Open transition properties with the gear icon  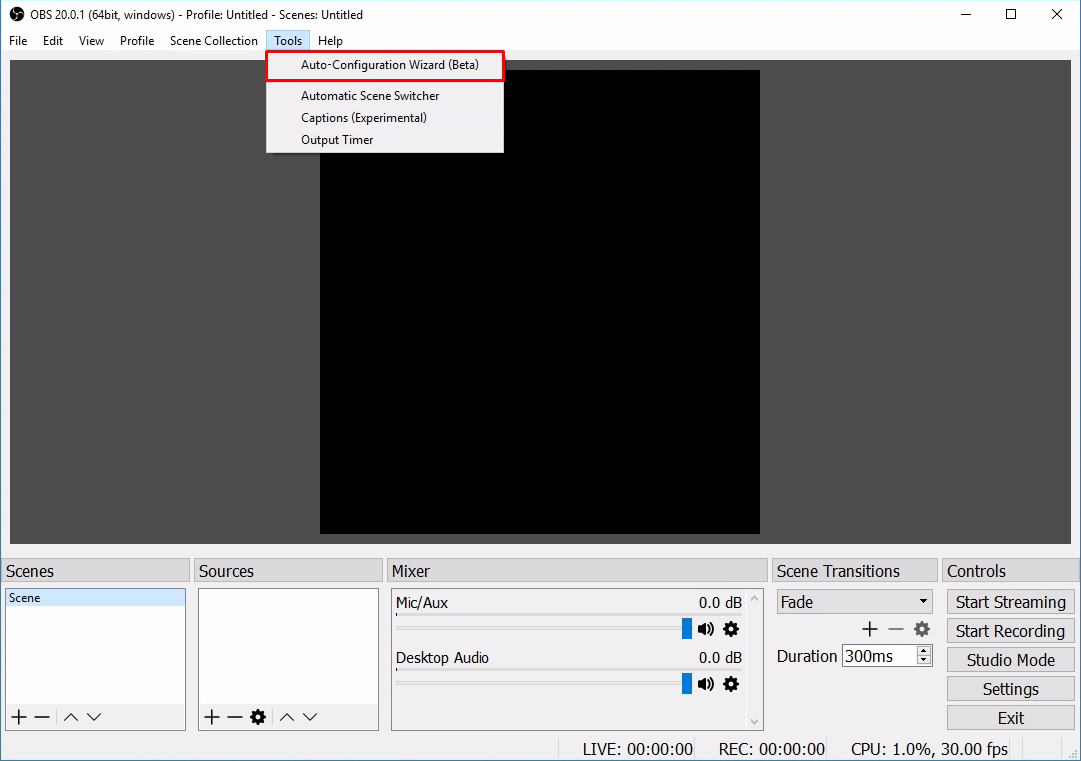click(922, 629)
